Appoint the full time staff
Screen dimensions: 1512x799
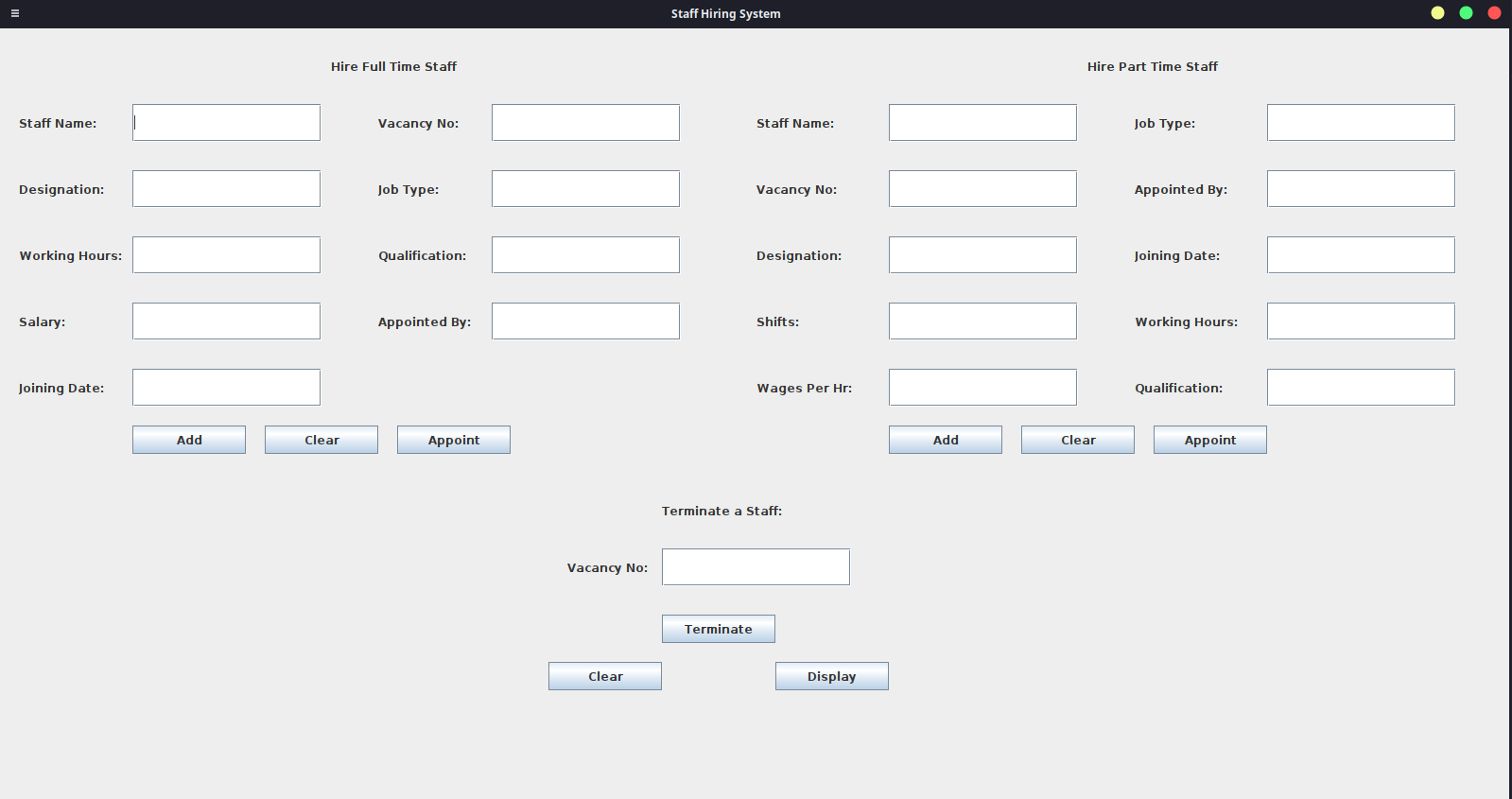454,440
